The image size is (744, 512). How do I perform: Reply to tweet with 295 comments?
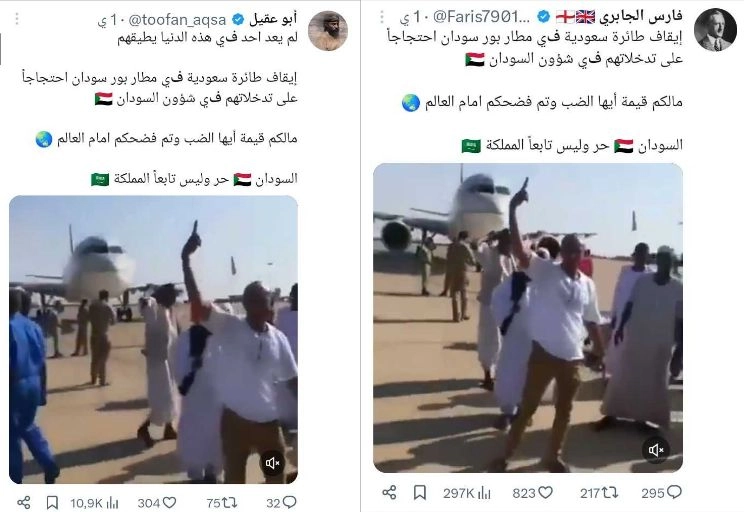point(661,493)
